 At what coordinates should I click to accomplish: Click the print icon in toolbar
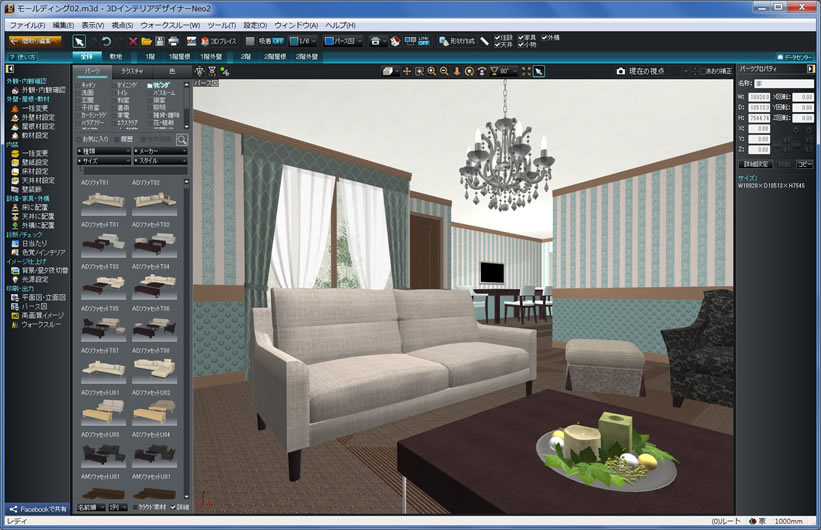tap(174, 41)
